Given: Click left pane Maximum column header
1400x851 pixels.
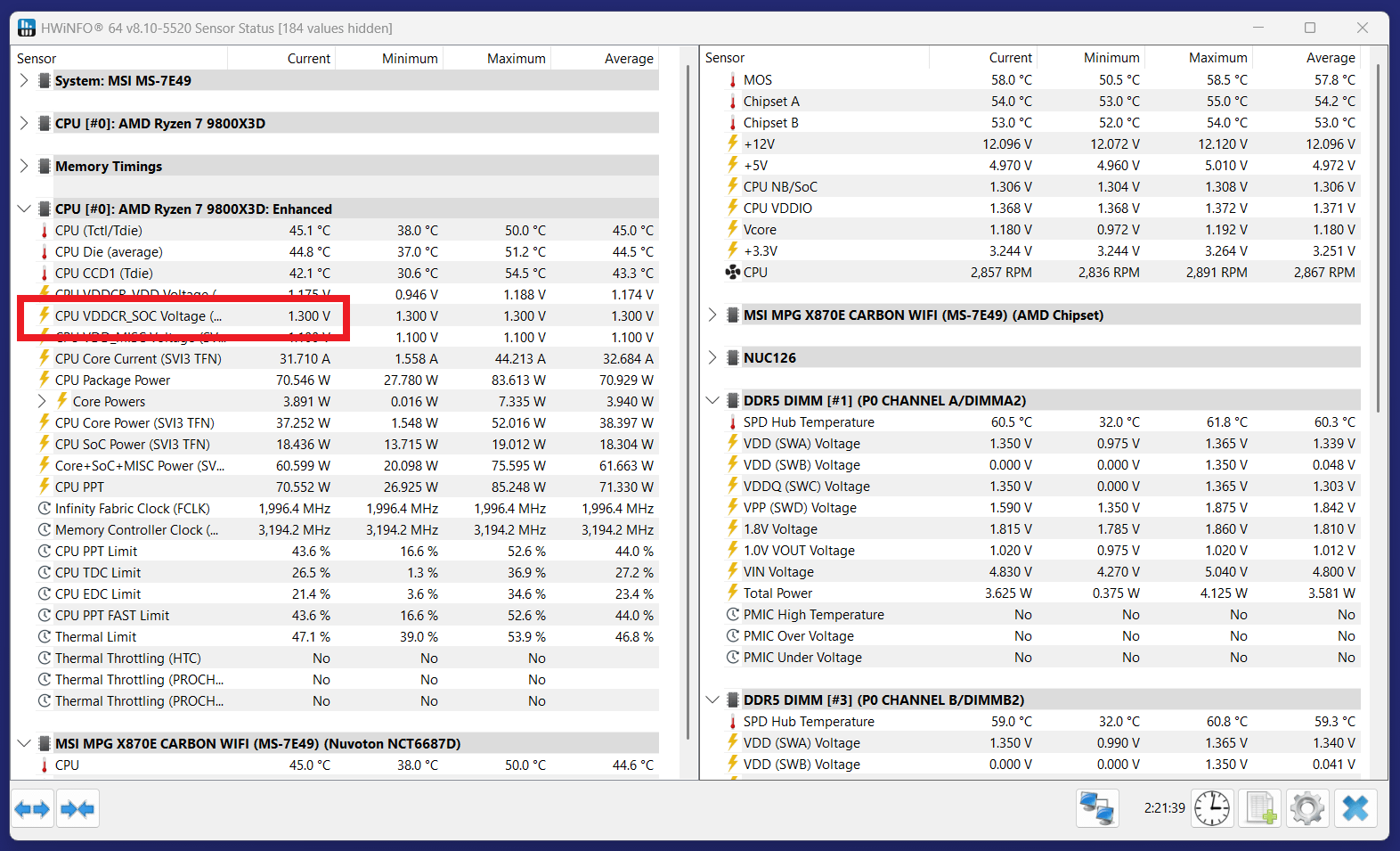Looking at the screenshot, I should click(497, 59).
